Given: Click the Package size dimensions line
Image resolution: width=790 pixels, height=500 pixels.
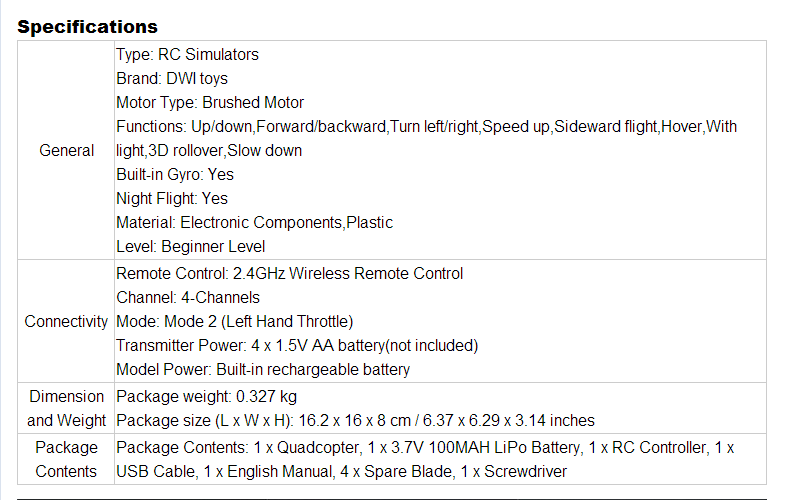Looking at the screenshot, I should (x=356, y=420).
